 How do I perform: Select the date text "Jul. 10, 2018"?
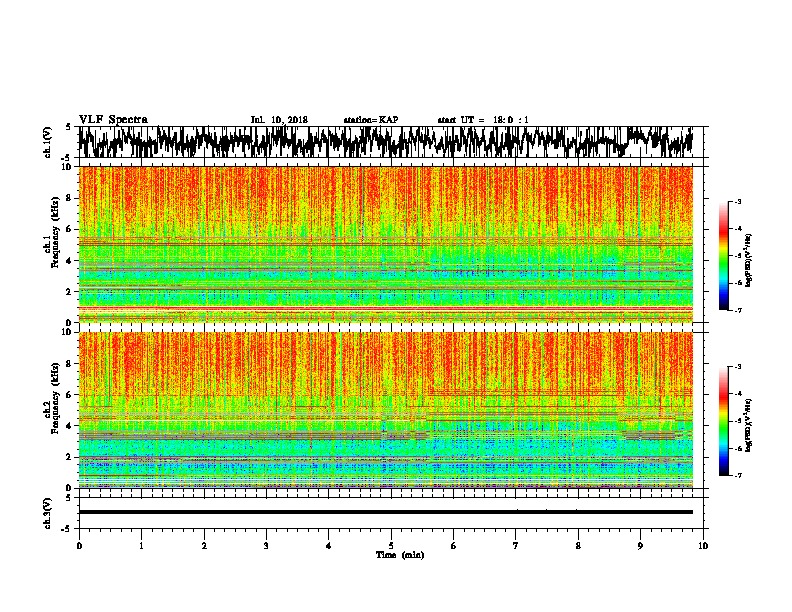tap(279, 120)
